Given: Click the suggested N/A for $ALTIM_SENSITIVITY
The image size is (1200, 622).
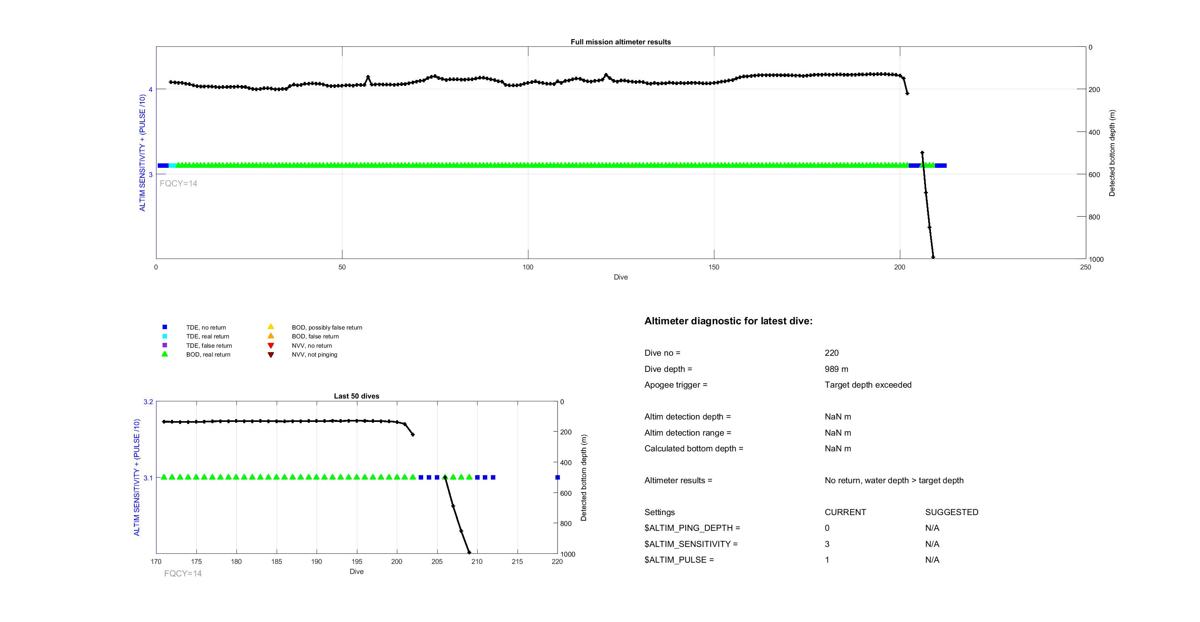Looking at the screenshot, I should click(x=933, y=544).
